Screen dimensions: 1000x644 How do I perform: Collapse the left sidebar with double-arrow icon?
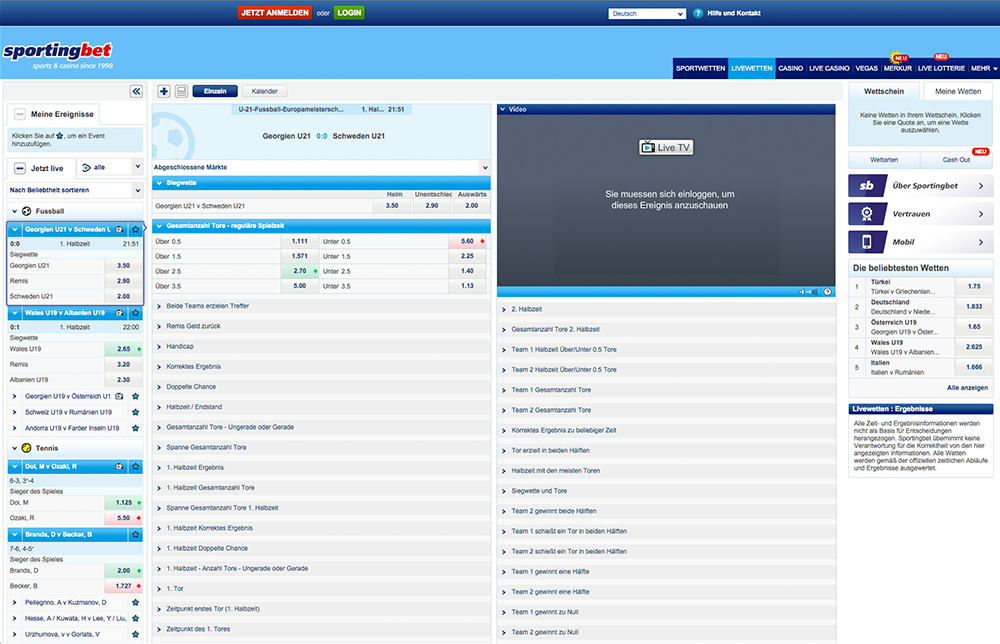(136, 91)
